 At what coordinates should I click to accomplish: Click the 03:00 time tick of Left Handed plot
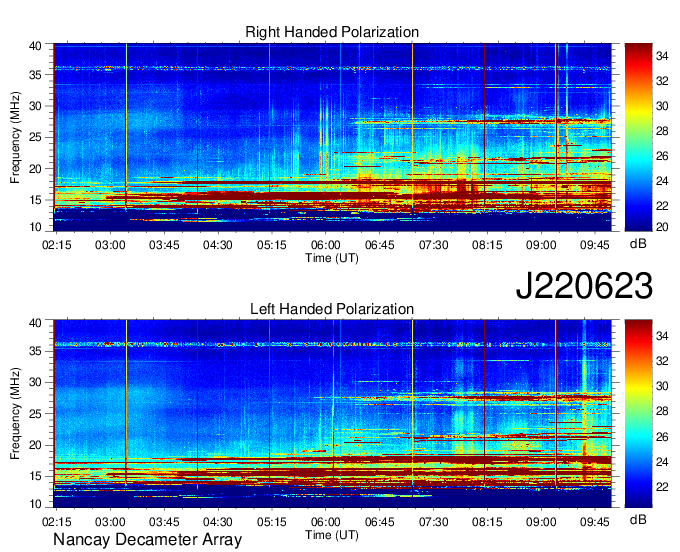click(110, 521)
